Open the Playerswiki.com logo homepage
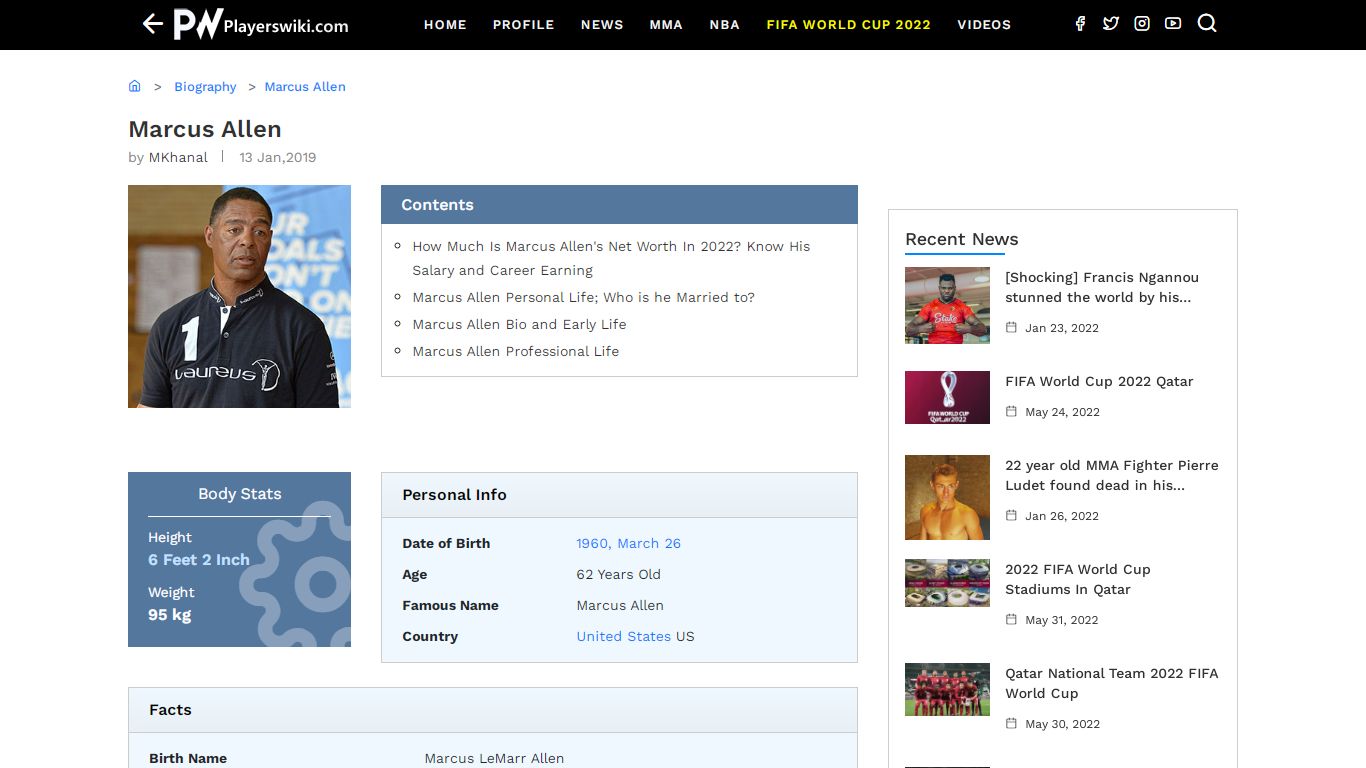The width and height of the screenshot is (1366, 768). click(261, 24)
